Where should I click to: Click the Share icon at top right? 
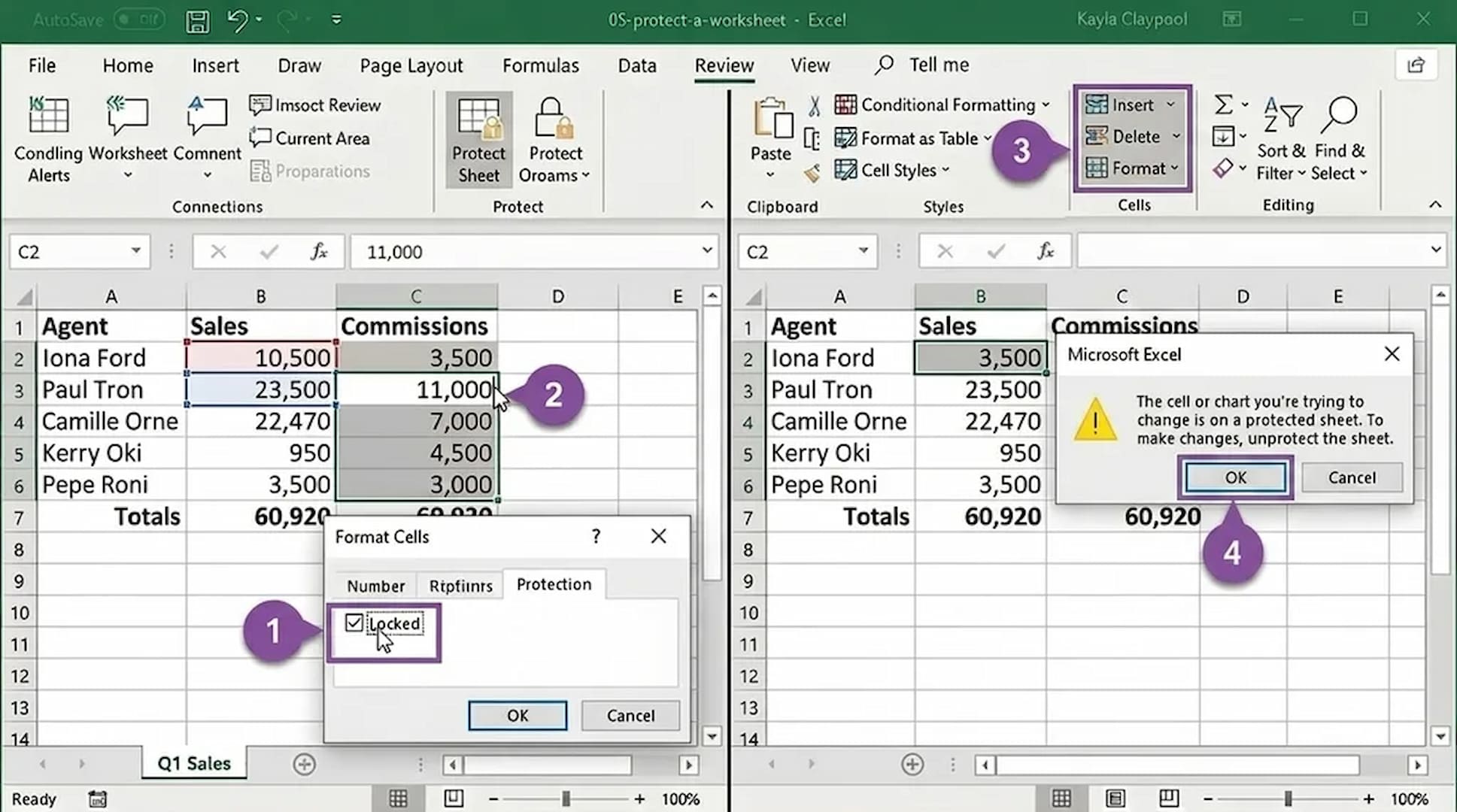[x=1416, y=65]
